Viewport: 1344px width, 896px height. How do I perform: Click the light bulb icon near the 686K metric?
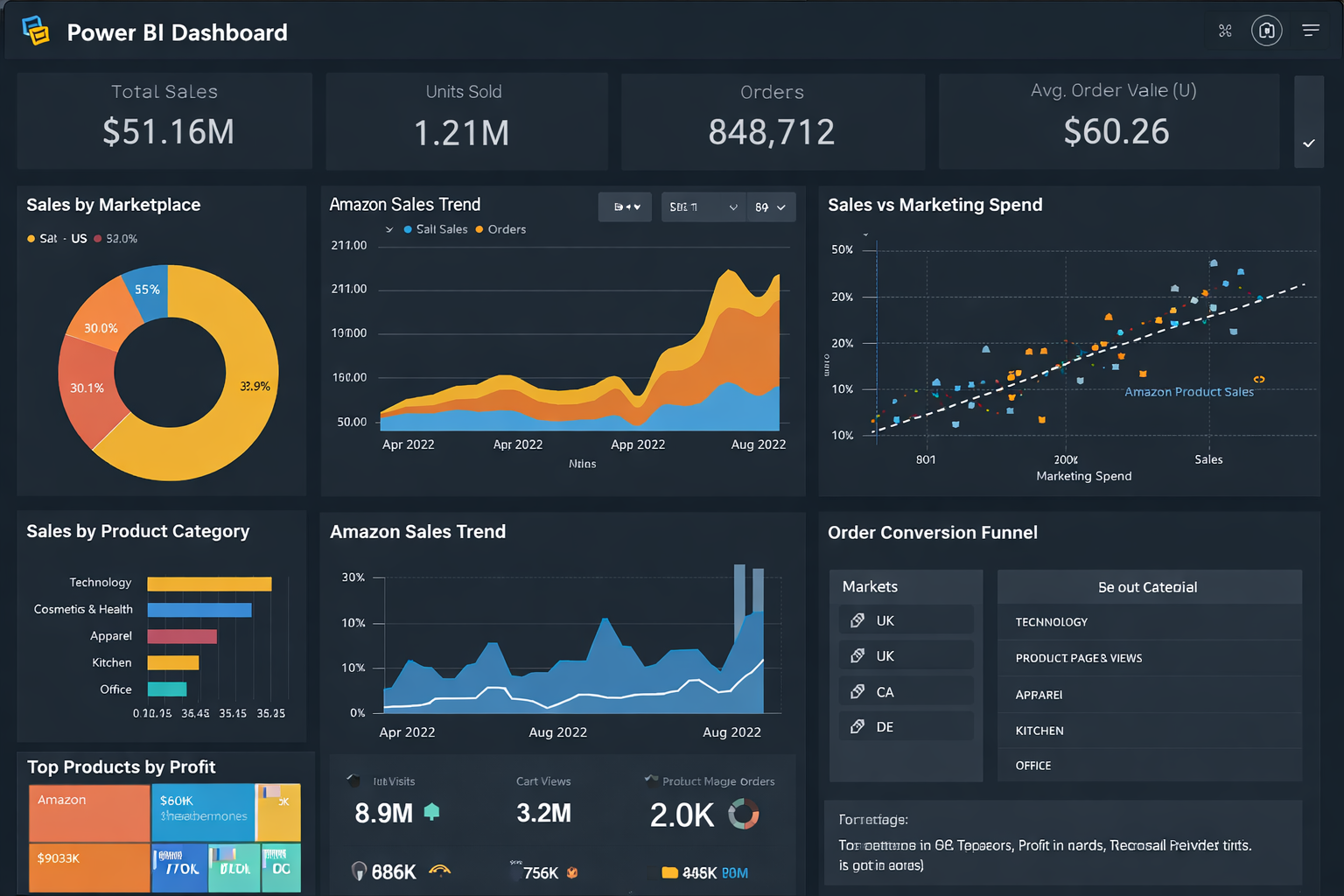tap(359, 870)
